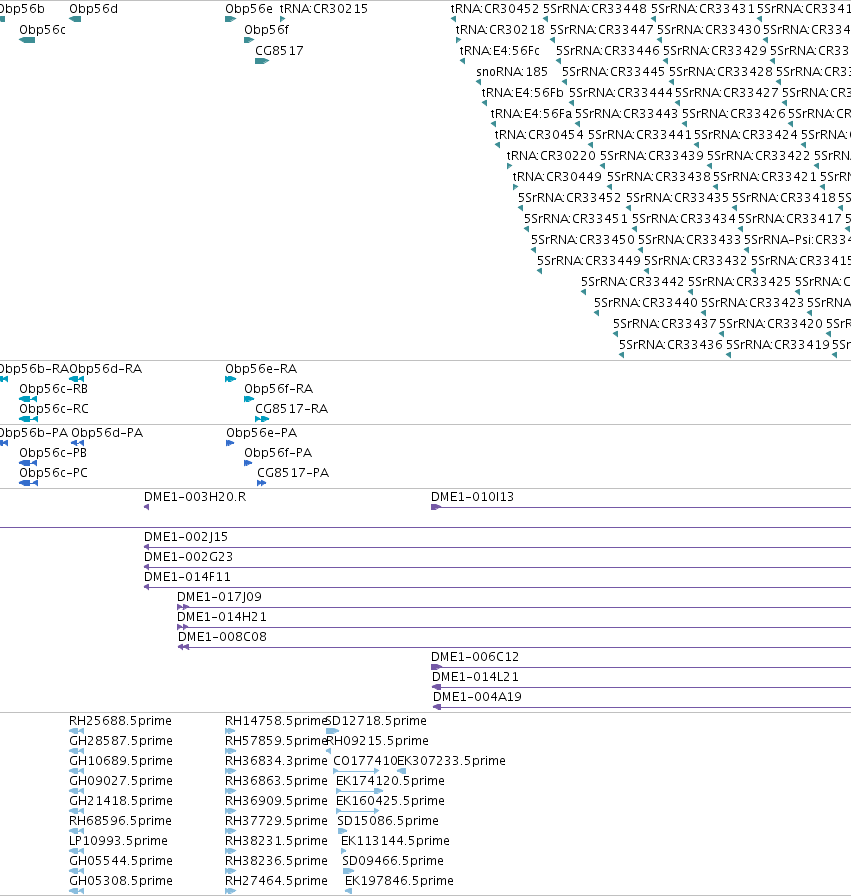
Task: Select the 5SrRNA:CR33449 feature label
Action: point(589,261)
